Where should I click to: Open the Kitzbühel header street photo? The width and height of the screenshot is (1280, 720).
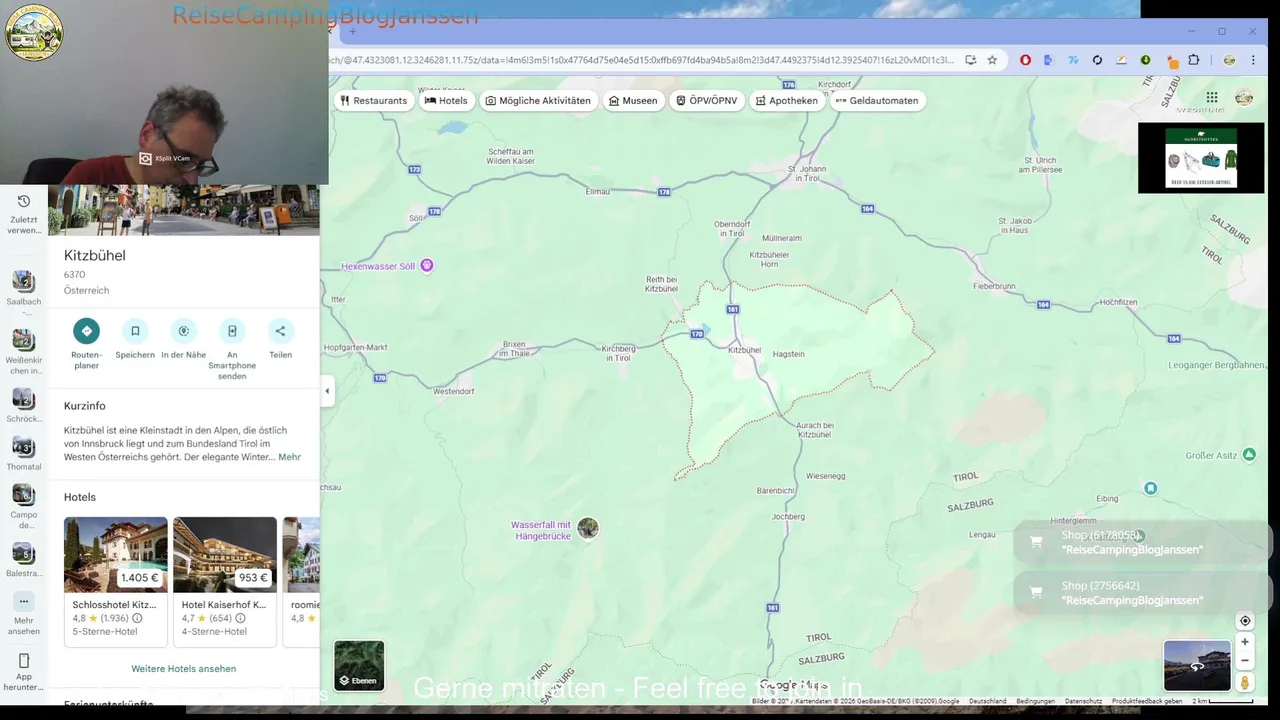(x=184, y=210)
